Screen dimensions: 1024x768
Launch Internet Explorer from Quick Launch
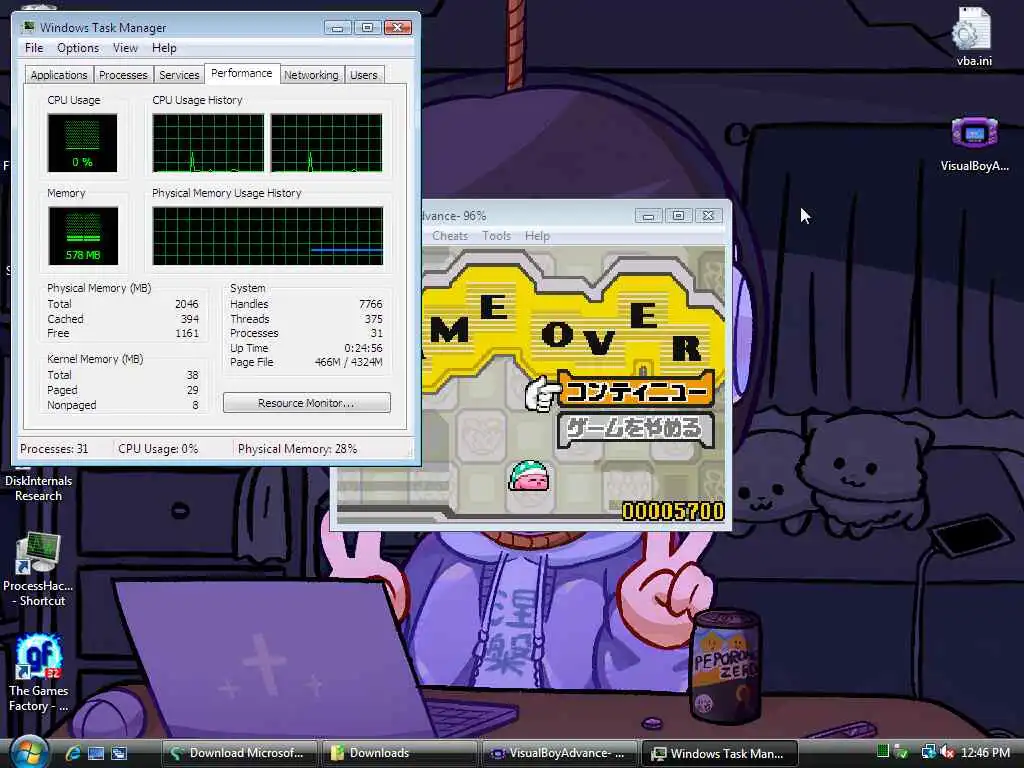coord(72,753)
